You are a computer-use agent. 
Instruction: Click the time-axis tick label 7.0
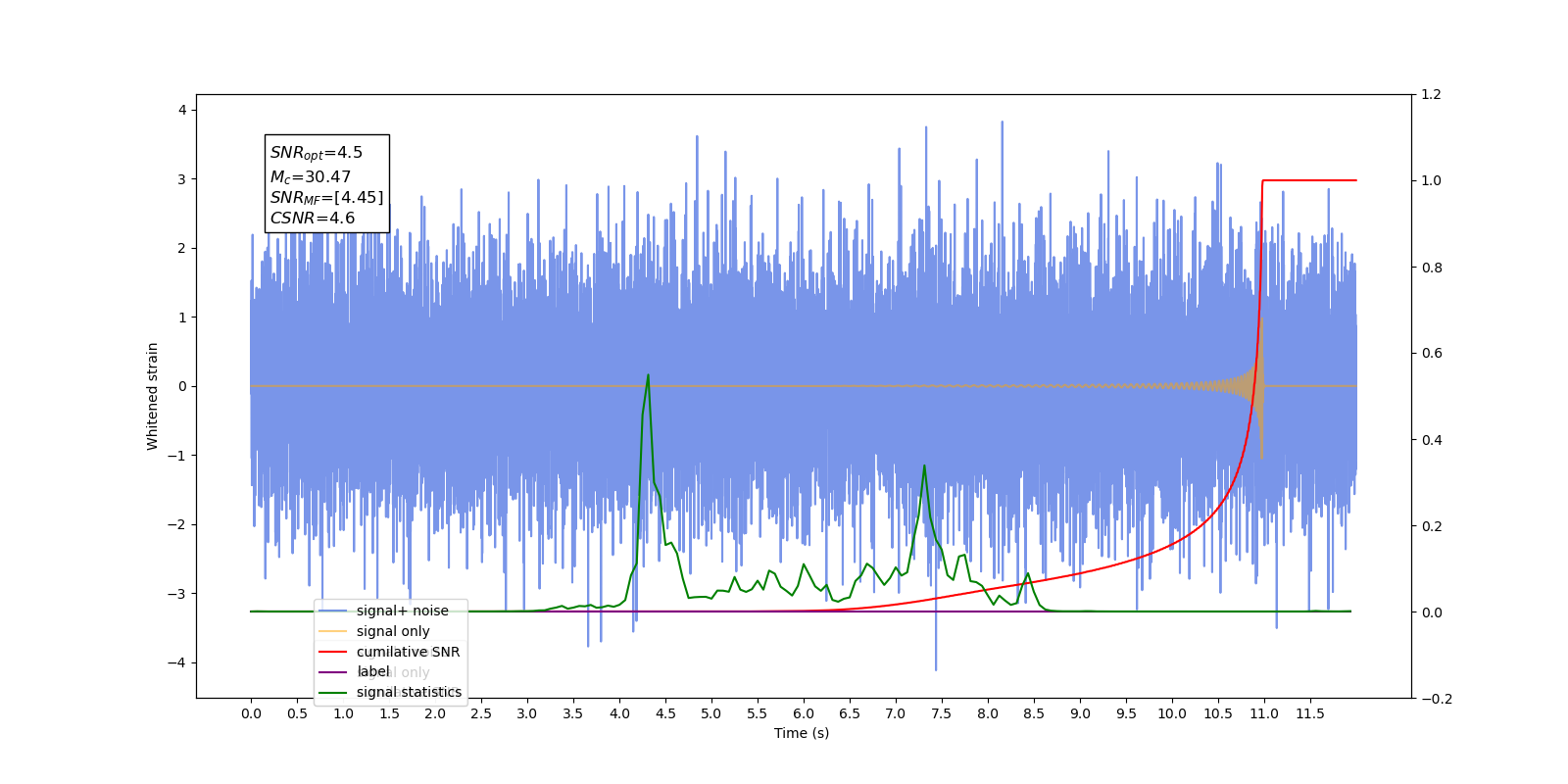(896, 713)
